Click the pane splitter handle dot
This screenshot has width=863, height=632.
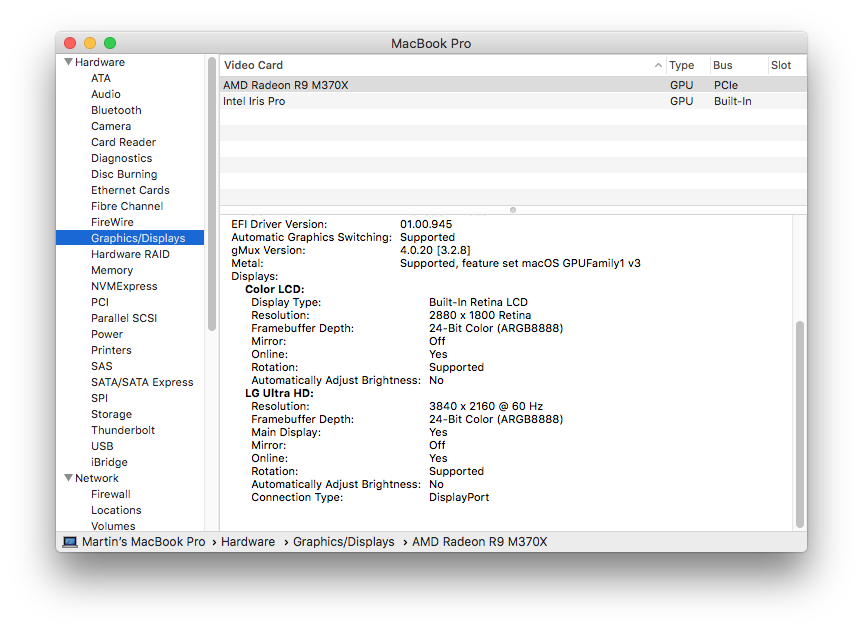[513, 210]
